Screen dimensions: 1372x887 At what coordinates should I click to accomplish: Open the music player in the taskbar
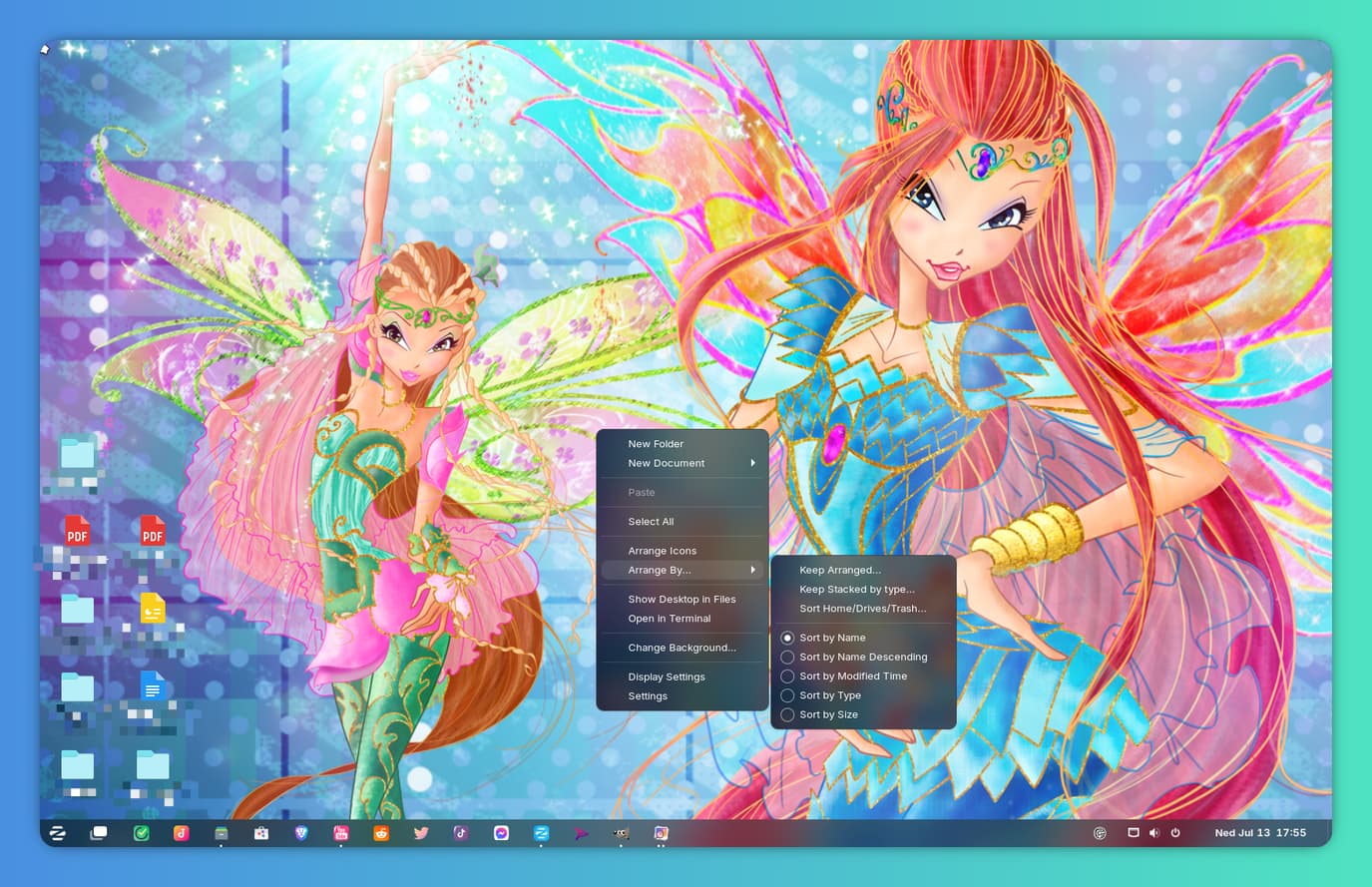[x=182, y=833]
